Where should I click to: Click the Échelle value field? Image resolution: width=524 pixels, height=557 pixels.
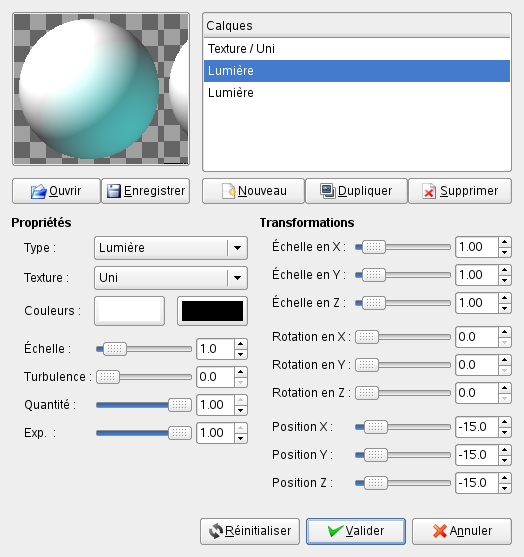tap(215, 349)
